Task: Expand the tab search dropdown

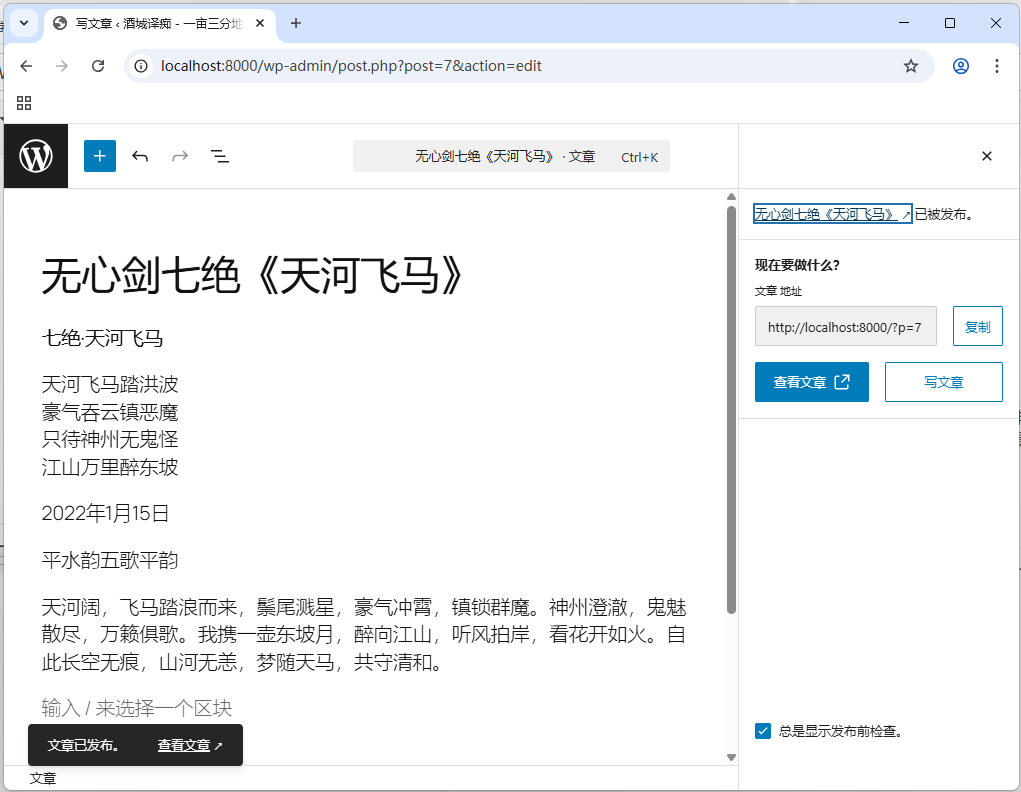Action: (24, 23)
